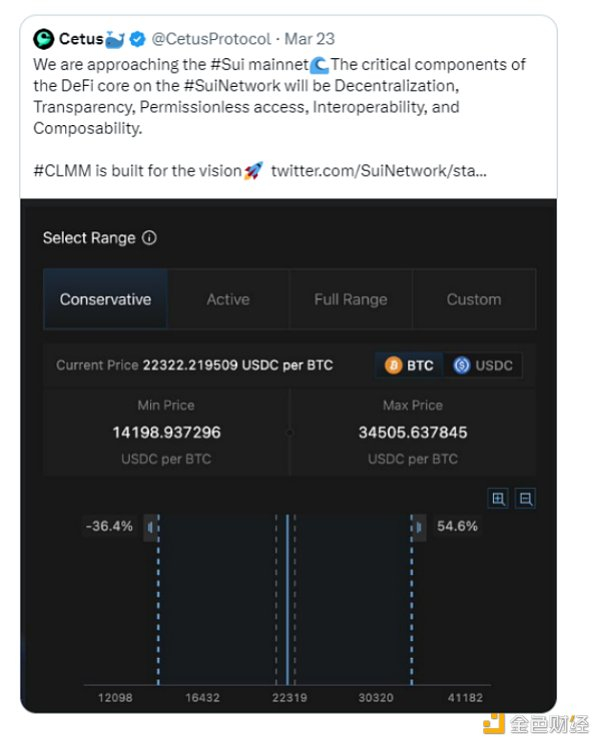Click the #CLMM hashtag
The image size is (600, 745).
click(x=62, y=171)
